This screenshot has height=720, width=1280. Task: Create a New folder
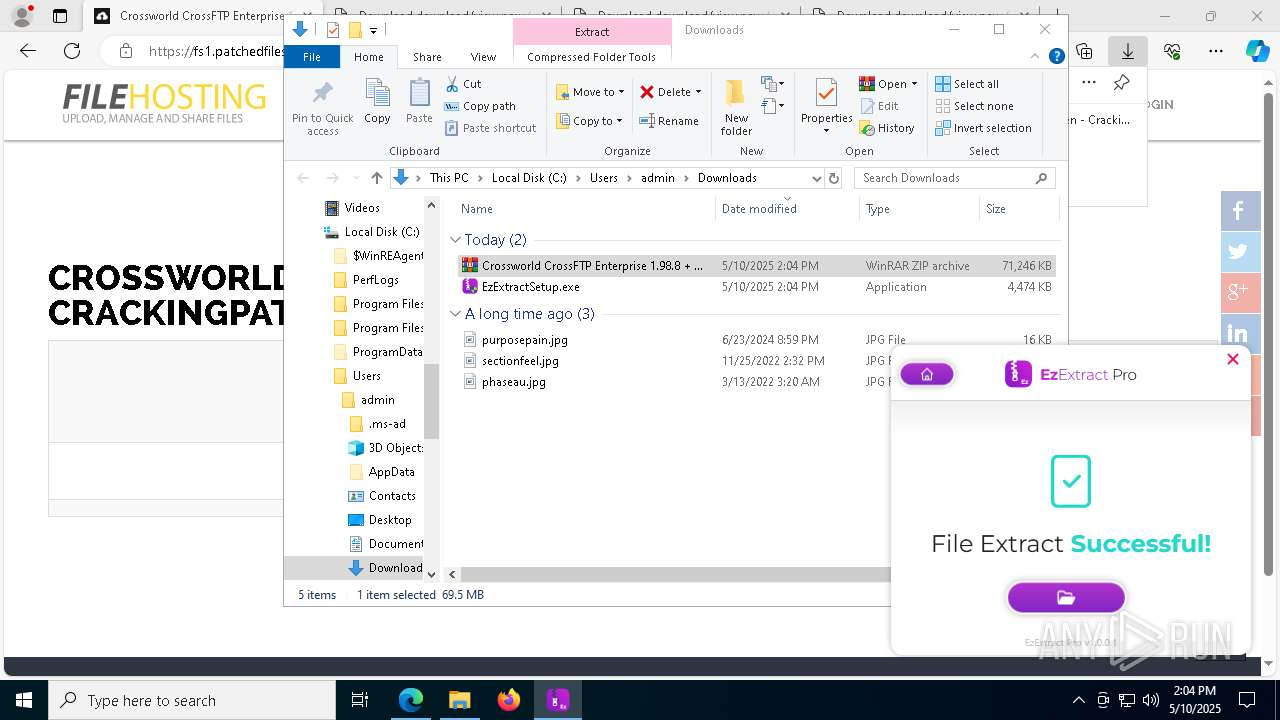(736, 107)
